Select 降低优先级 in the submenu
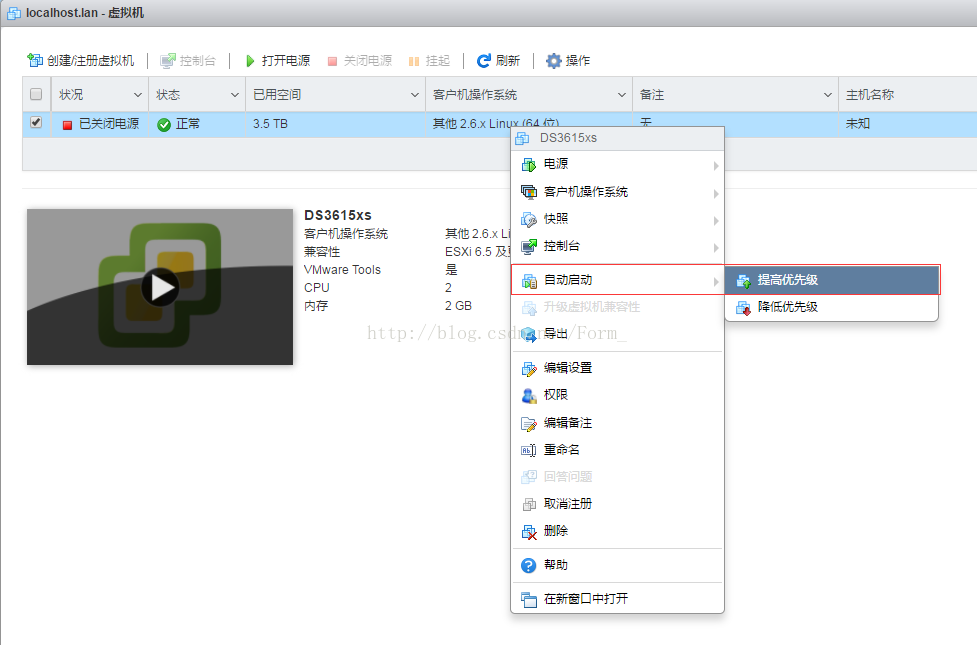The height and width of the screenshot is (645, 977). [788, 307]
